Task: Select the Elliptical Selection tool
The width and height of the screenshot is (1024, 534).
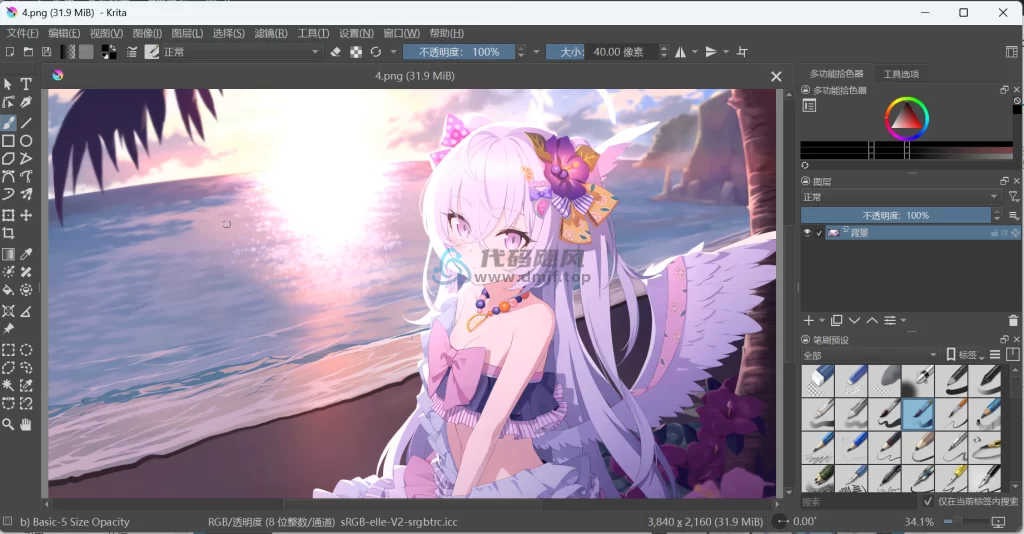Action: 26,350
